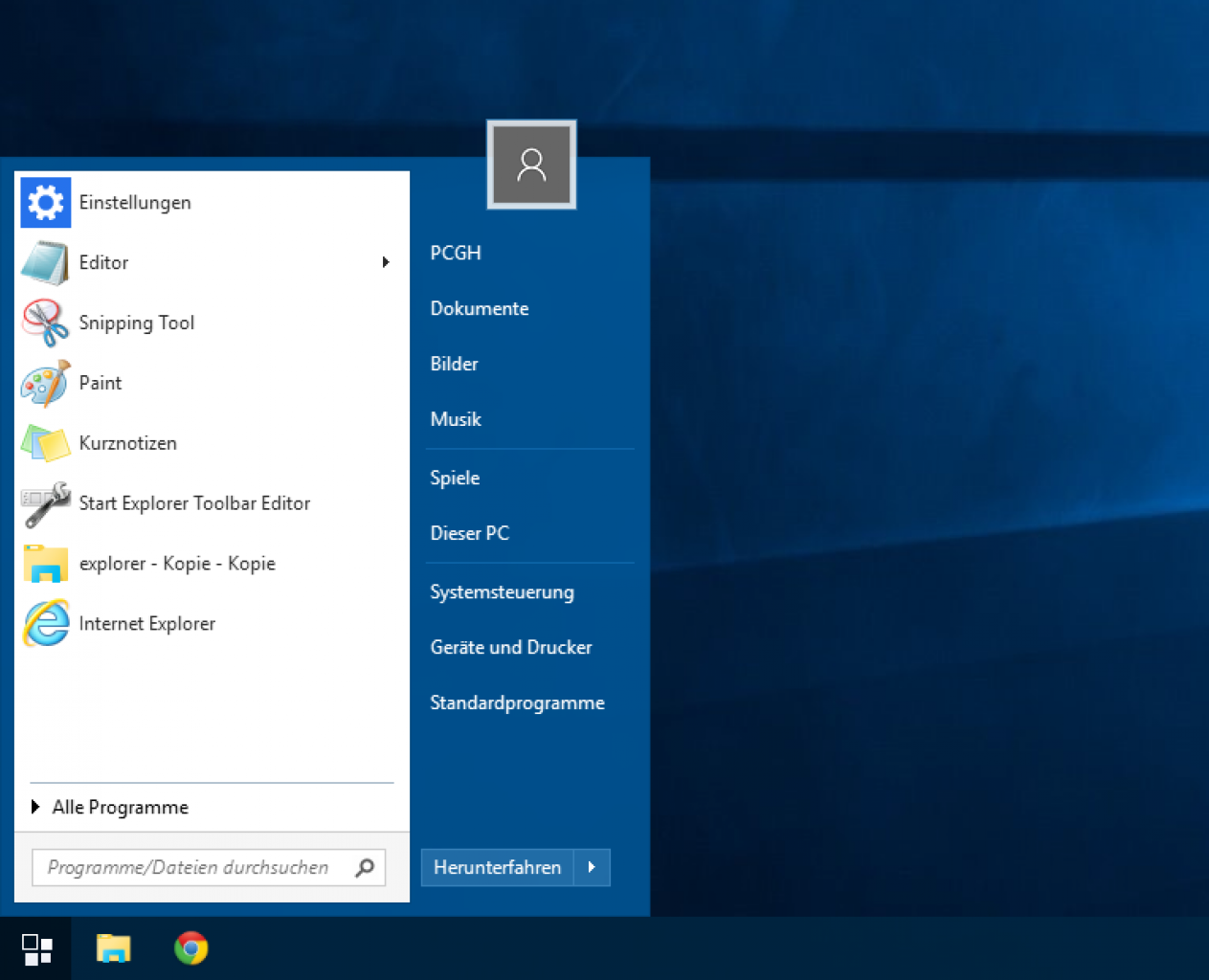Screen dimensions: 1209x980
Task: Open Bilder folder
Action: [x=454, y=364]
